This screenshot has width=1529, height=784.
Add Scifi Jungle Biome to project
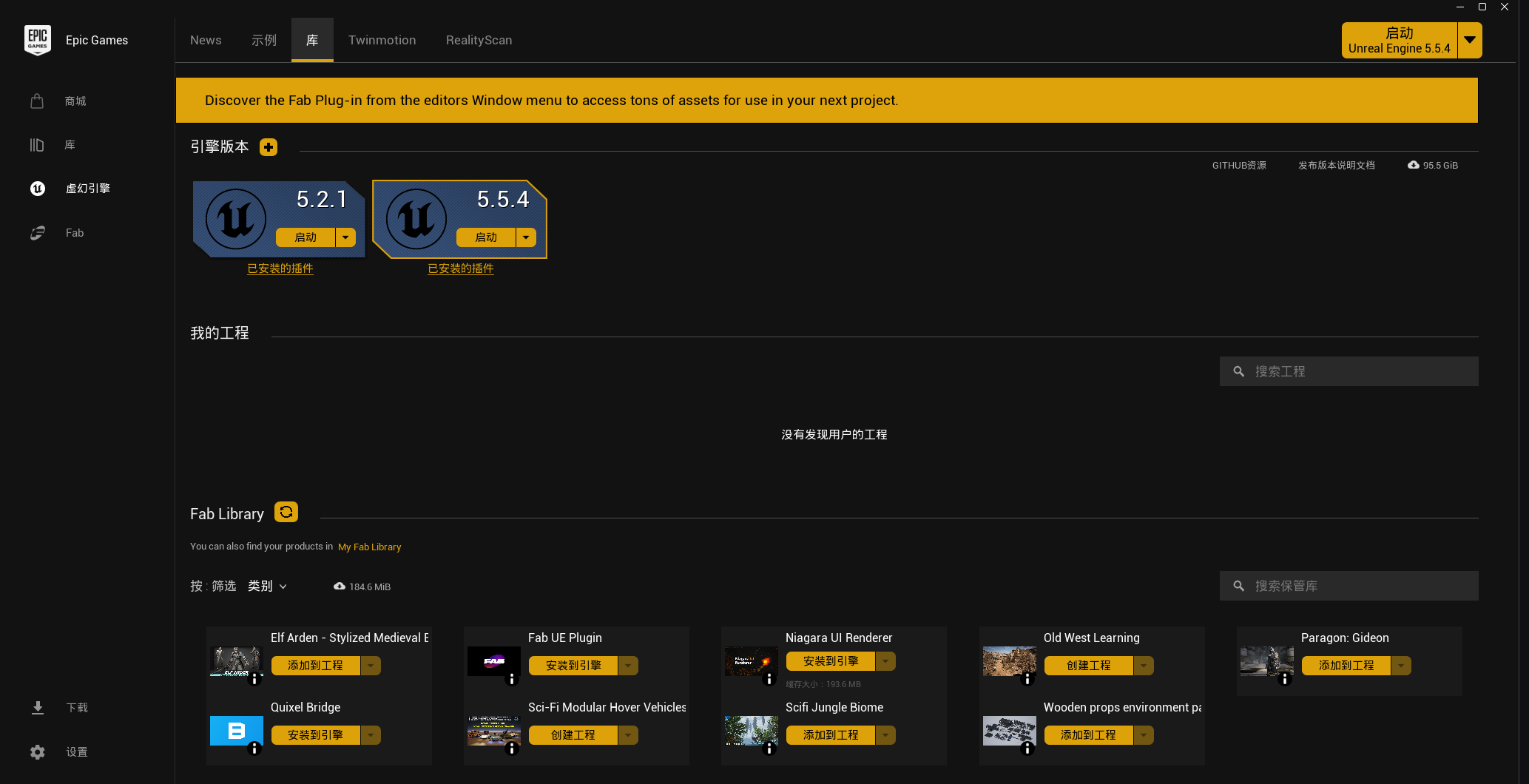coord(831,735)
